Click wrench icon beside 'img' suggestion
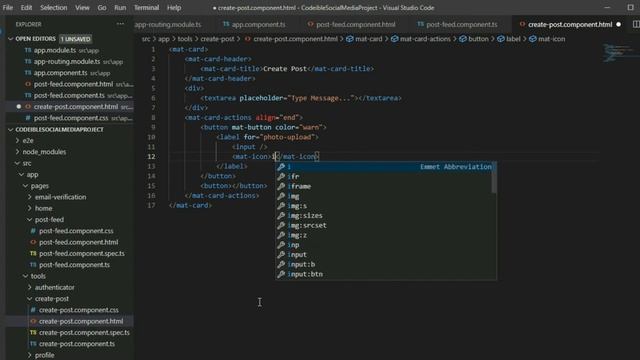This screenshot has width=640, height=360. (x=281, y=196)
